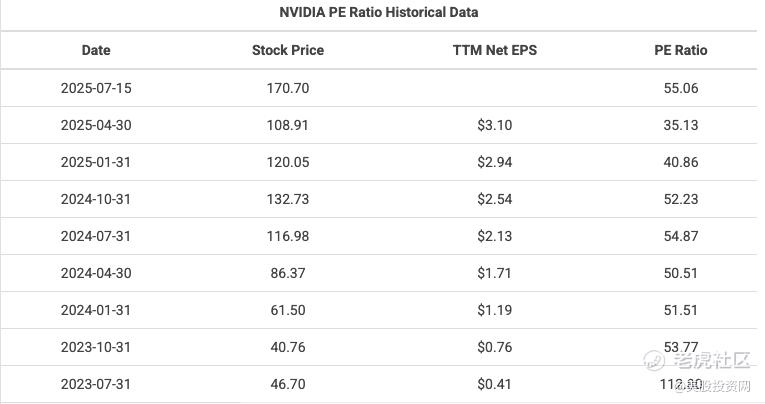Select the 132.73 stock price value

click(288, 200)
